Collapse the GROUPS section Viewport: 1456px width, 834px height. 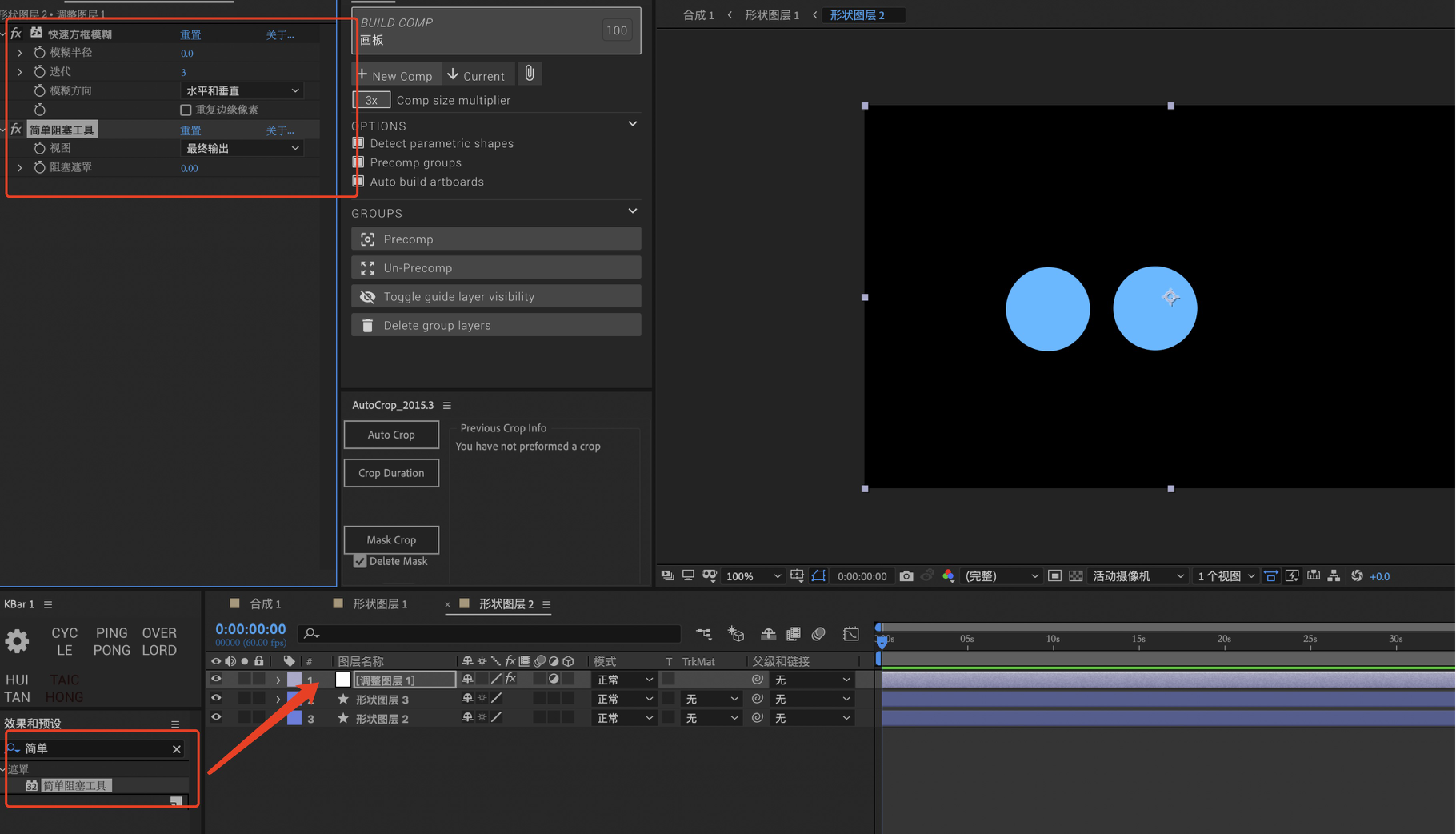(x=633, y=211)
